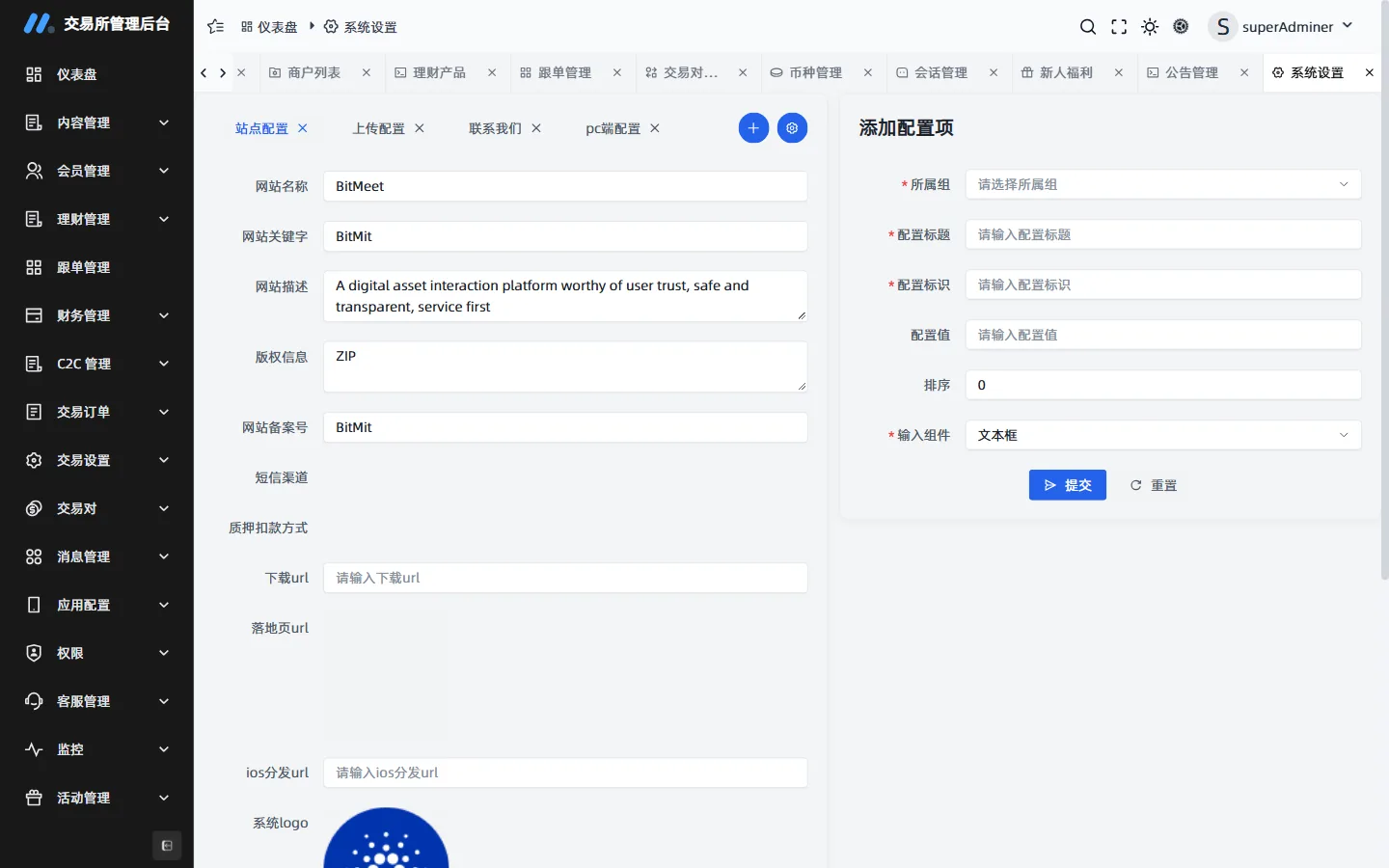
Task: Close the 商户列表 tab
Action: pos(367,72)
